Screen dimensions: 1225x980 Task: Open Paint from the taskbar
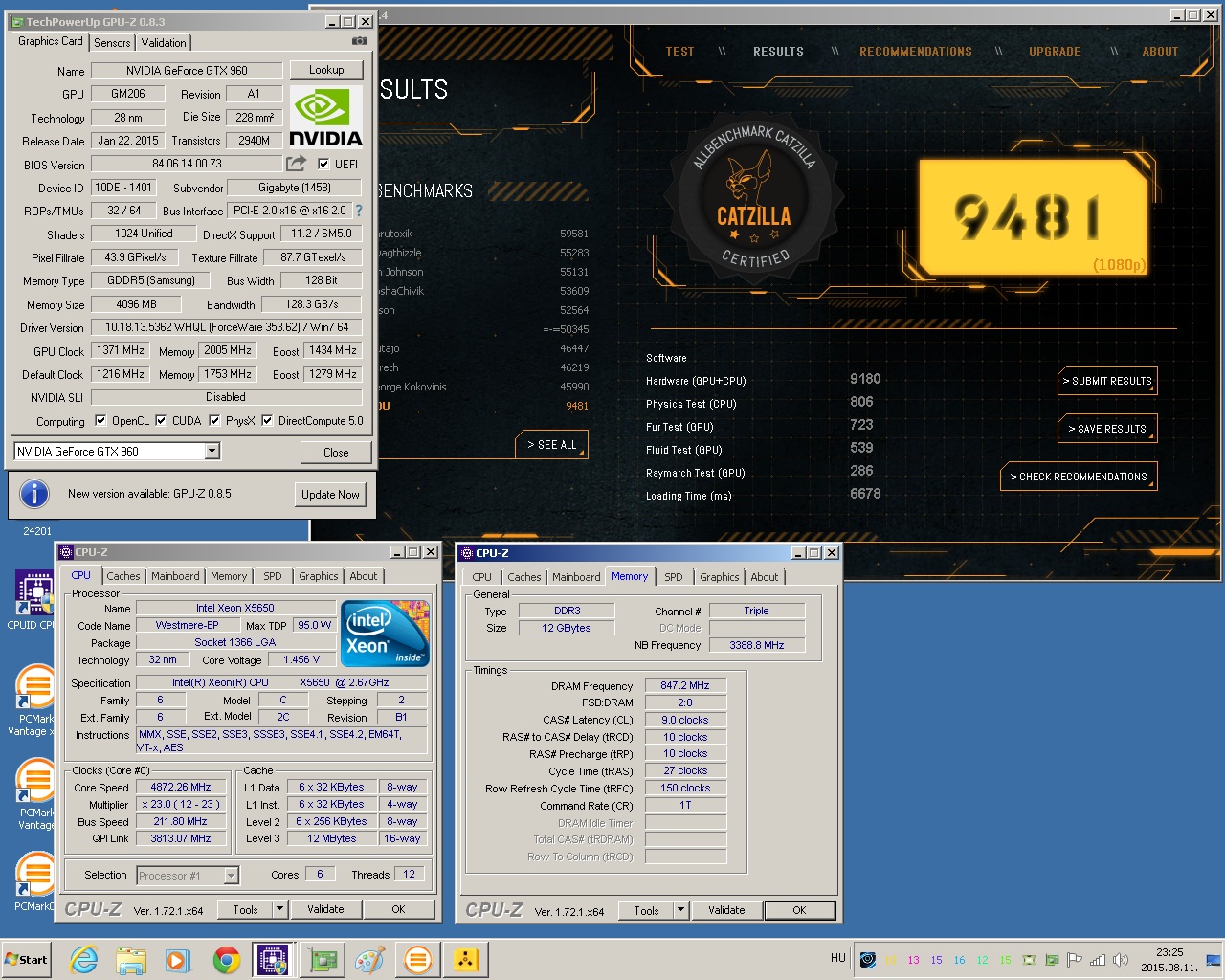[x=369, y=959]
